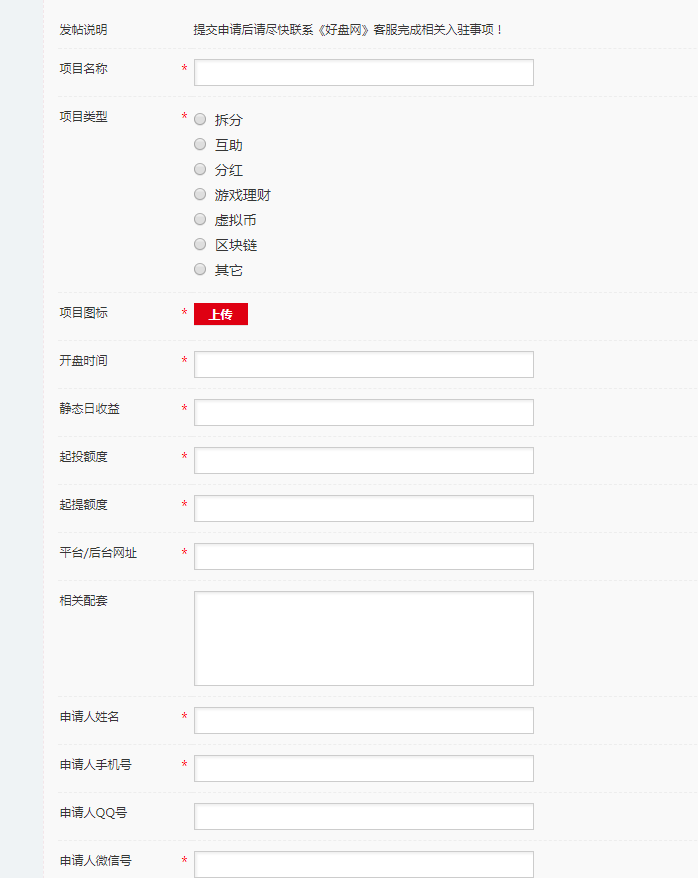
Task: Click the 起投额度 text field
Action: (364, 461)
